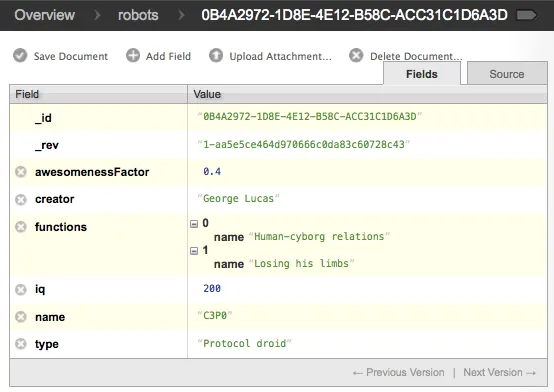Select the _id field name

click(x=43, y=118)
